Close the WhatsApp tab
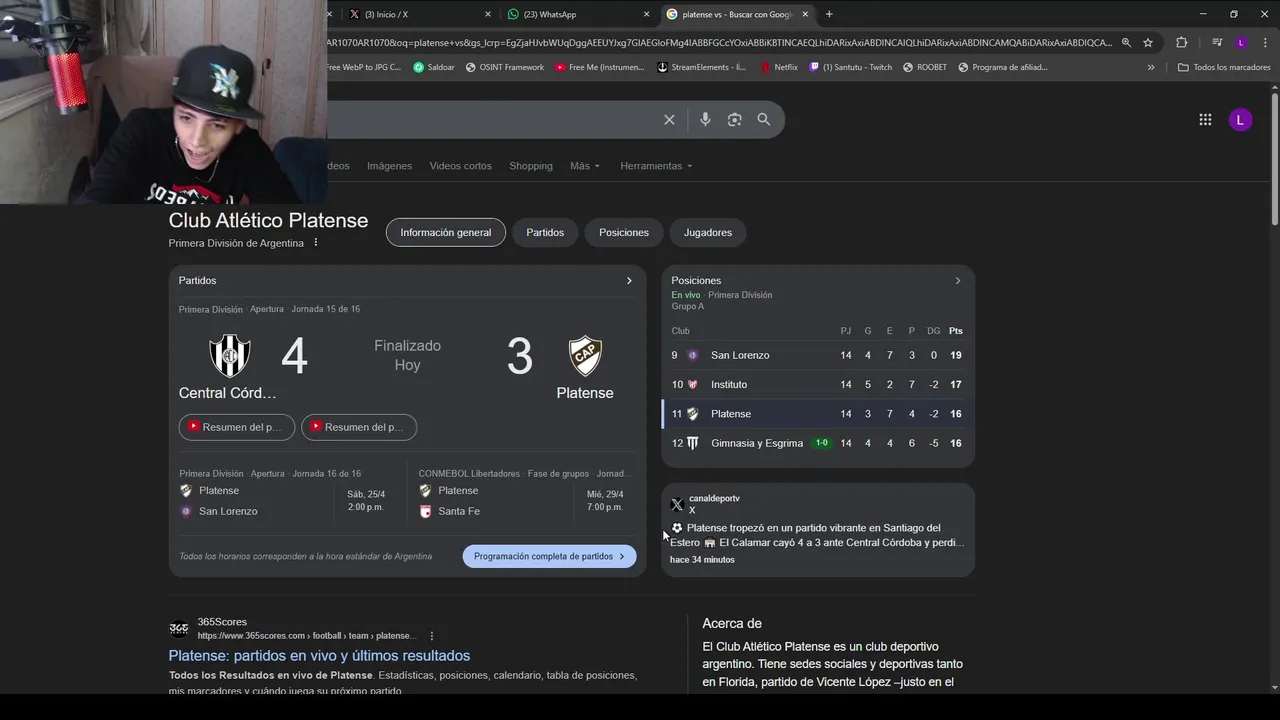 click(646, 14)
